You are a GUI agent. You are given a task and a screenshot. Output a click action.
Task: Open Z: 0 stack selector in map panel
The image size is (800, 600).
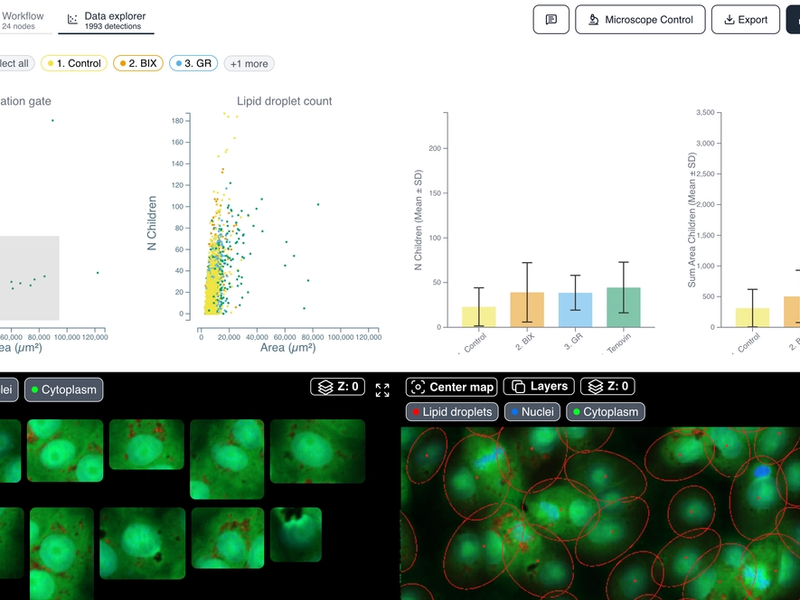pyautogui.click(x=608, y=386)
